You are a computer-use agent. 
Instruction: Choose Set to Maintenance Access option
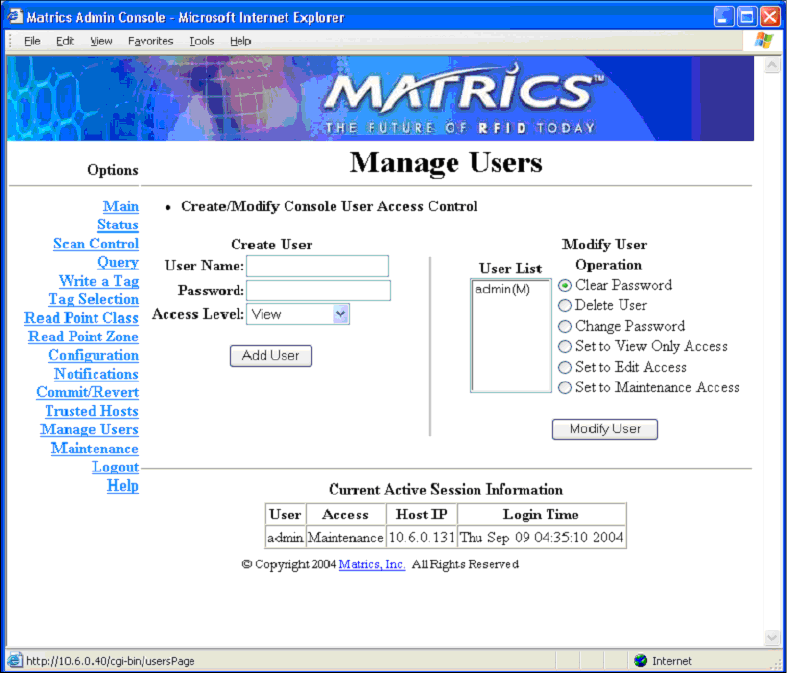tap(565, 387)
